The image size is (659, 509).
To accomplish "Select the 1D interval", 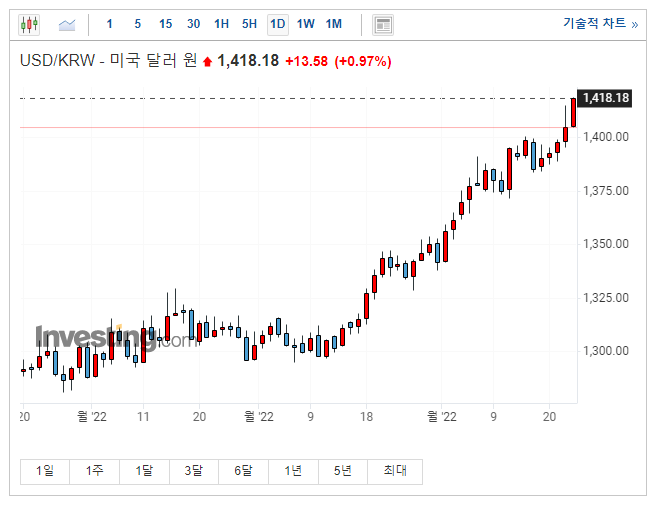I will (x=278, y=24).
